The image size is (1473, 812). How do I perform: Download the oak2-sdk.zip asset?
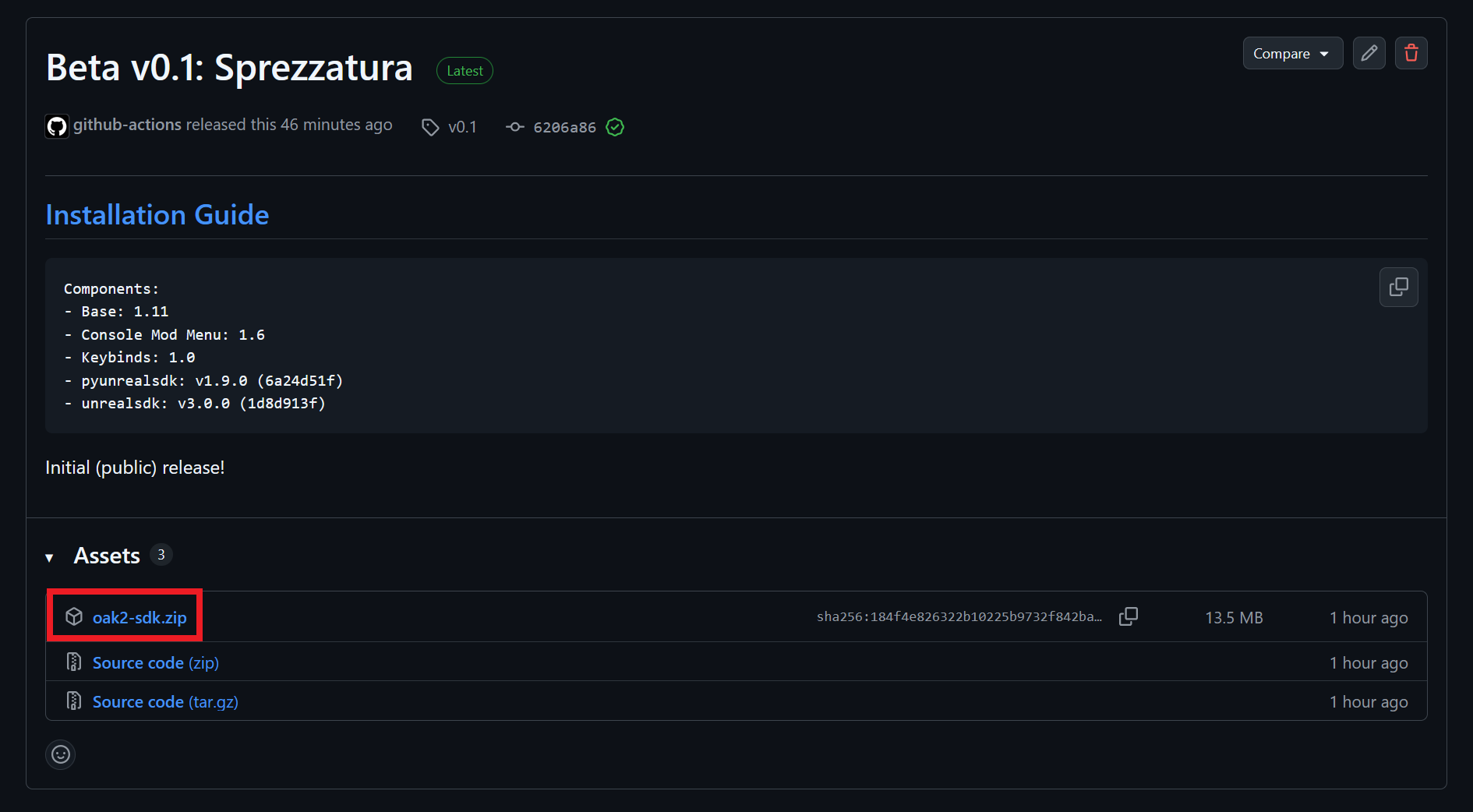[139, 616]
